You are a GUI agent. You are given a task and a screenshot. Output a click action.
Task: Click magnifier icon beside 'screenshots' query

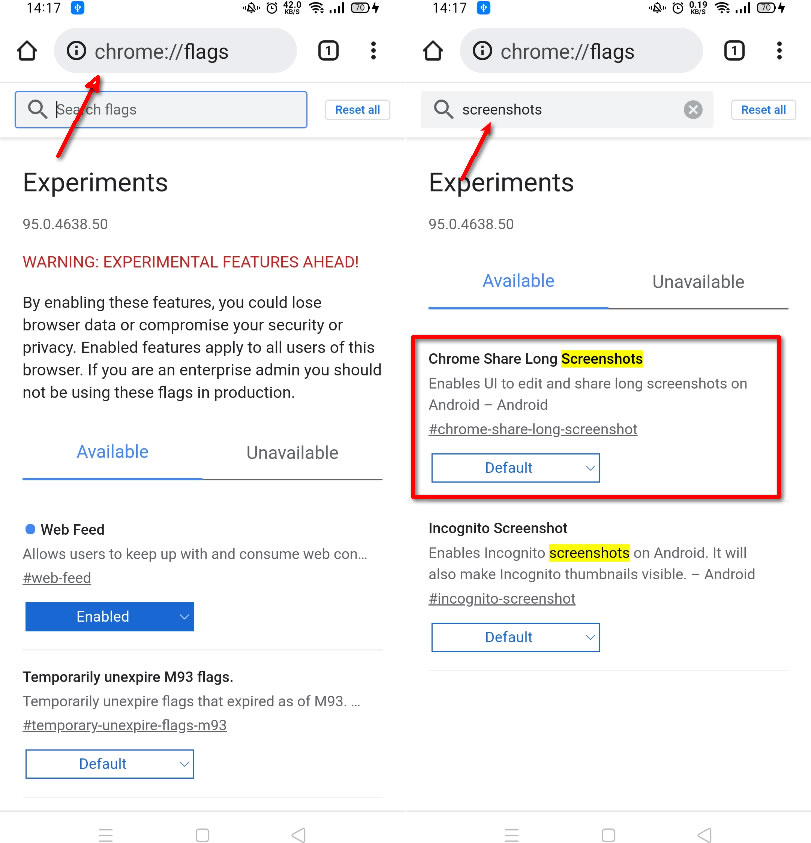[444, 109]
